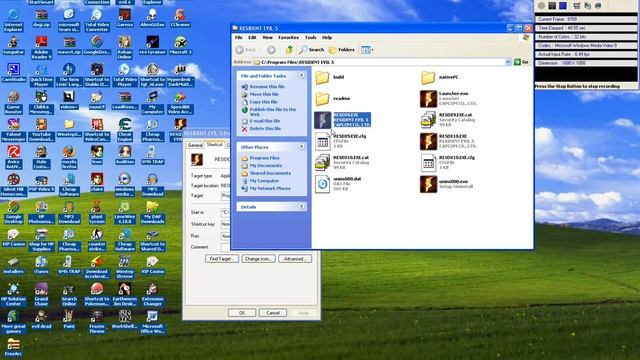Open the Tools menu
The width and height of the screenshot is (640, 360).
point(311,38)
